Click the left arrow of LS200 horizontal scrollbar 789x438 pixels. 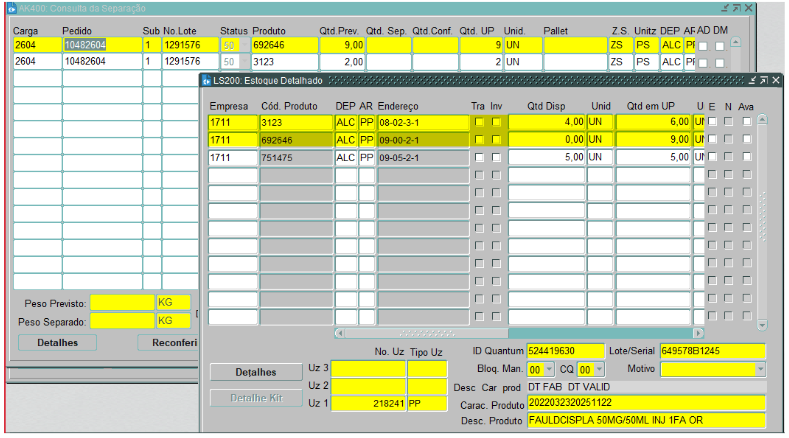pos(339,333)
